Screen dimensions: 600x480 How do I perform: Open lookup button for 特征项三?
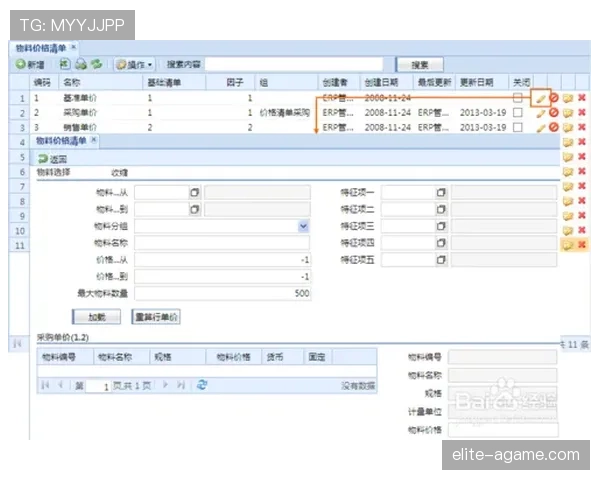click(441, 226)
